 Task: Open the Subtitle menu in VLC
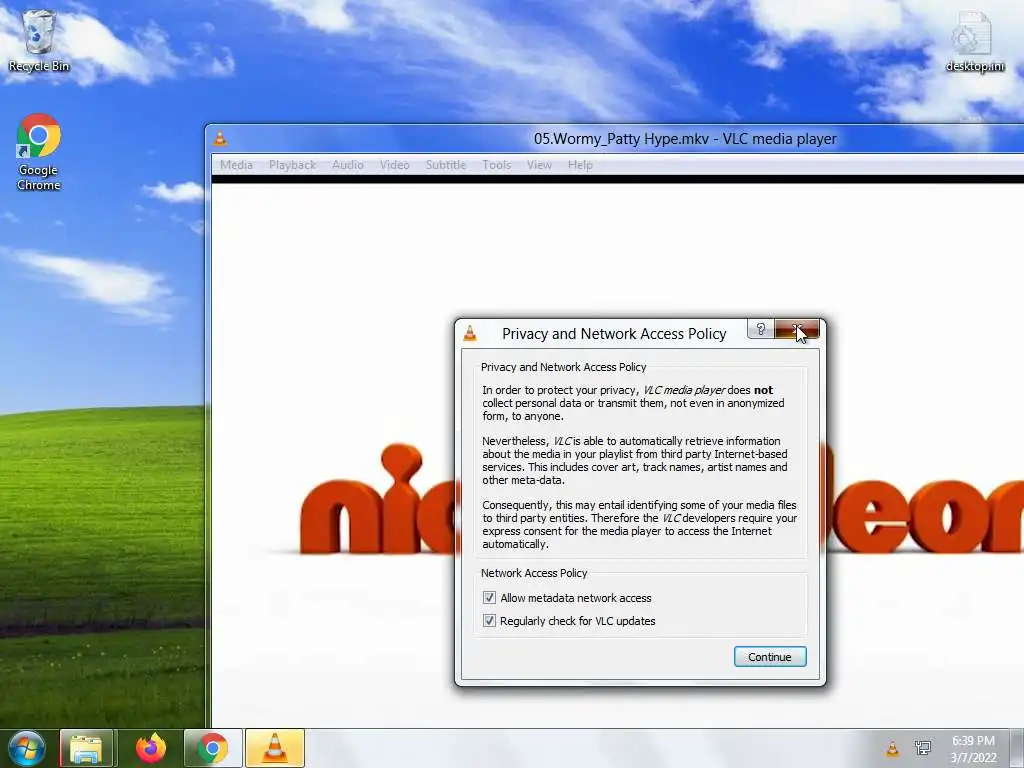coord(446,165)
